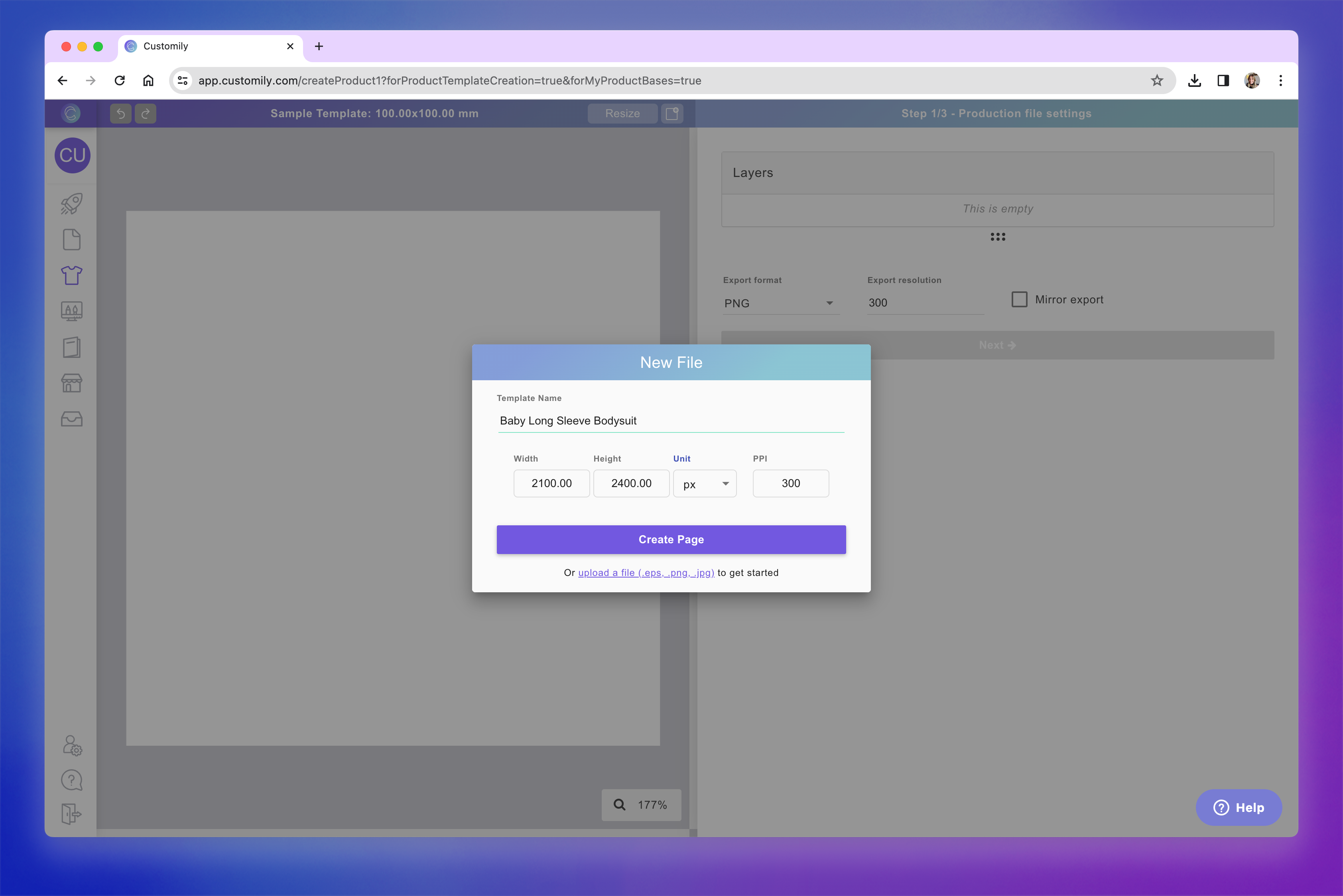Image resolution: width=1343 pixels, height=896 pixels.
Task: Click the document Templates icon in sidebar
Action: pos(71,240)
